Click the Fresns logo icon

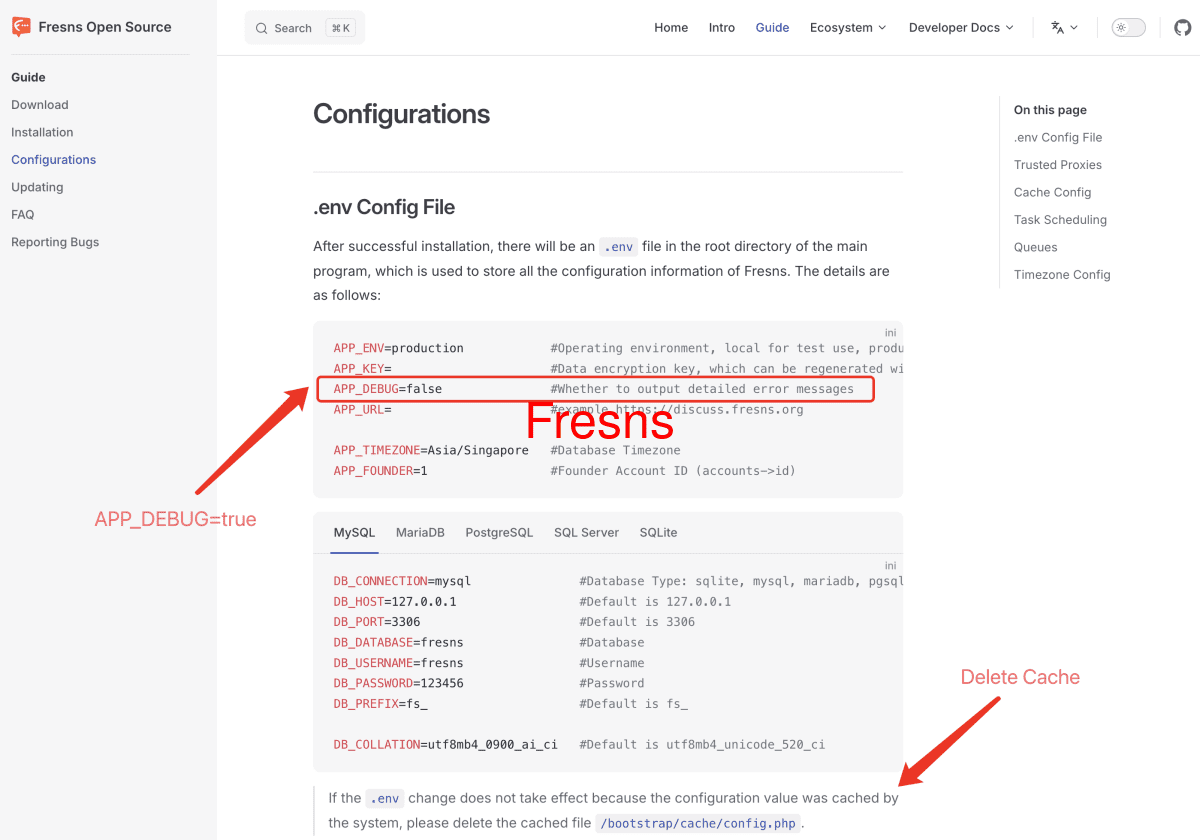(x=21, y=26)
